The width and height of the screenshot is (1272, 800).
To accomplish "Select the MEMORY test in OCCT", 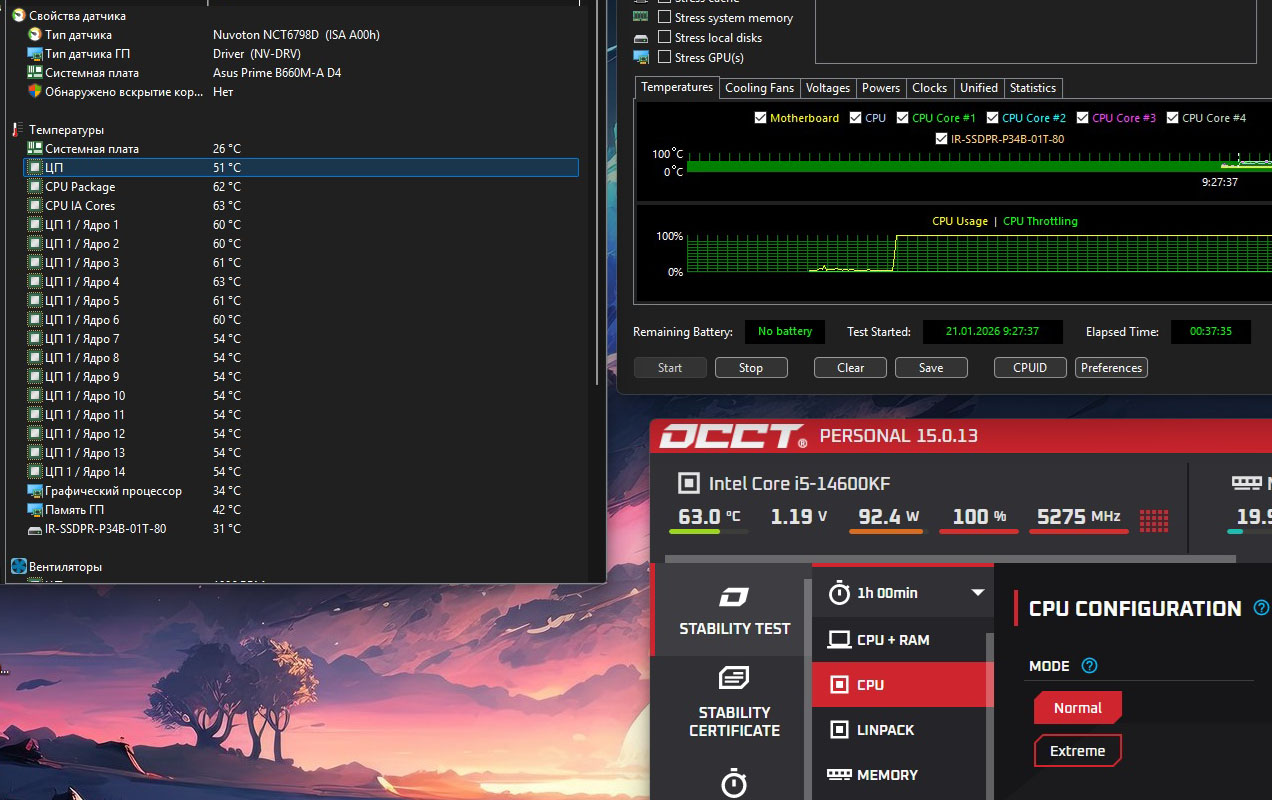I will click(902, 775).
